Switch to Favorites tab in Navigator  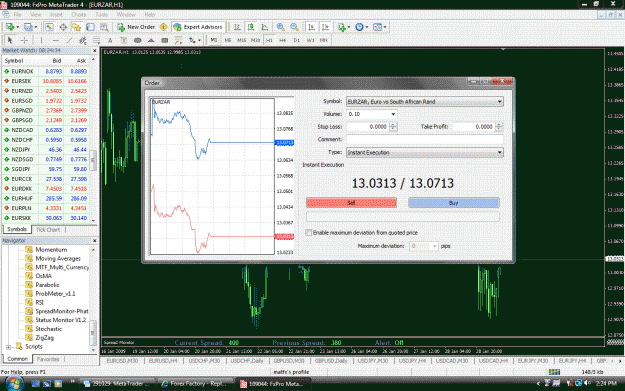click(48, 359)
